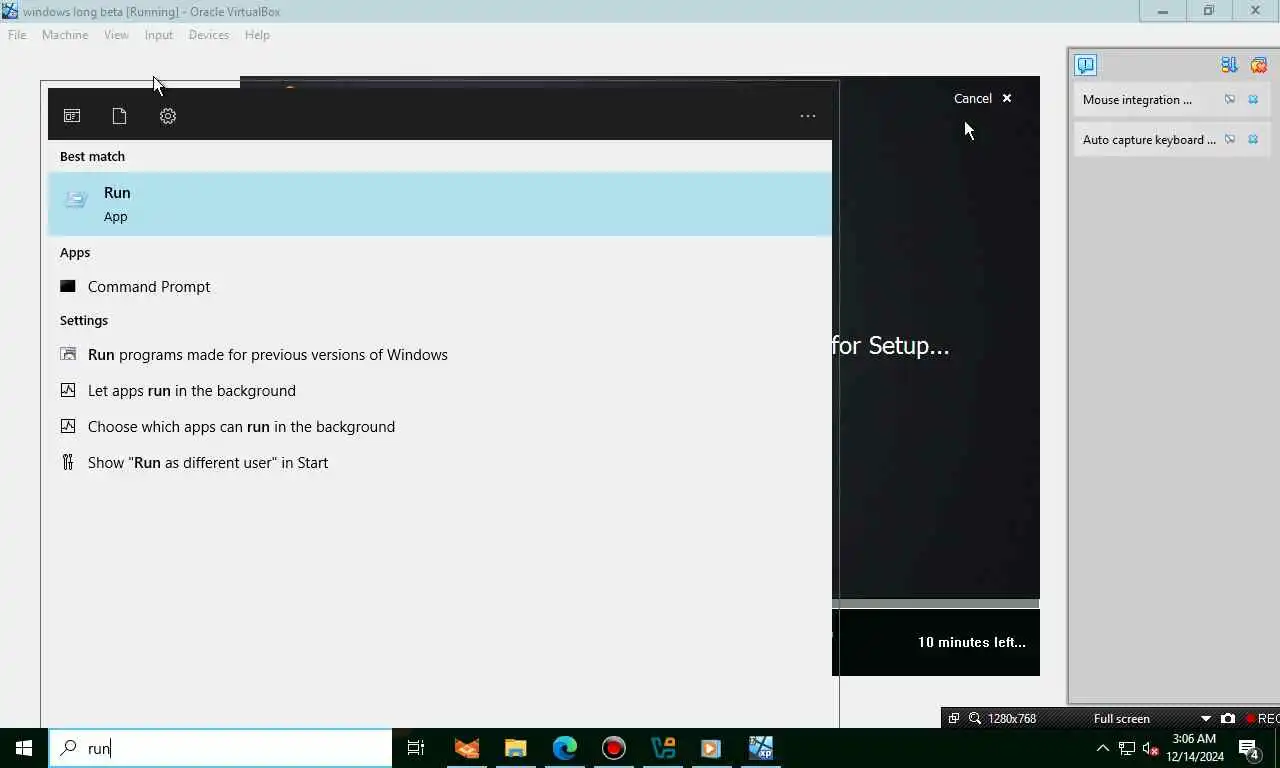Expand the Auto capture keyboard notification
The height and width of the screenshot is (768, 1280).
pyautogui.click(x=1149, y=139)
